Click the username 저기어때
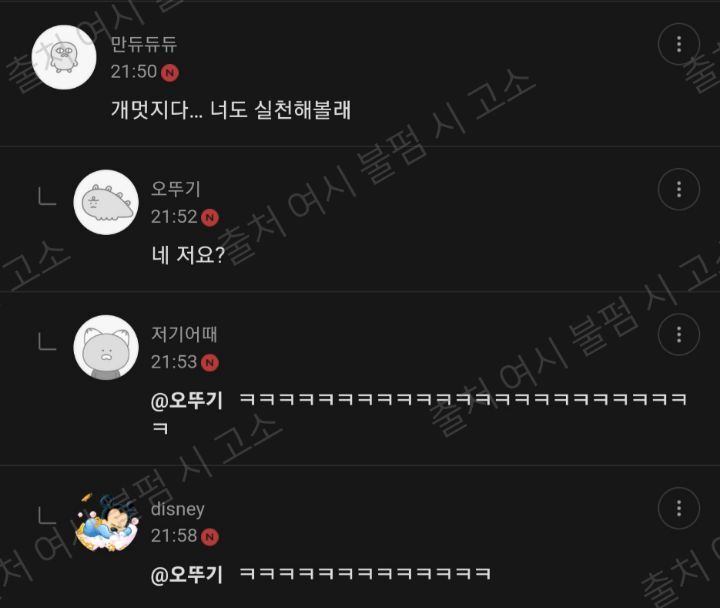This screenshot has width=720, height=608. coord(184,334)
